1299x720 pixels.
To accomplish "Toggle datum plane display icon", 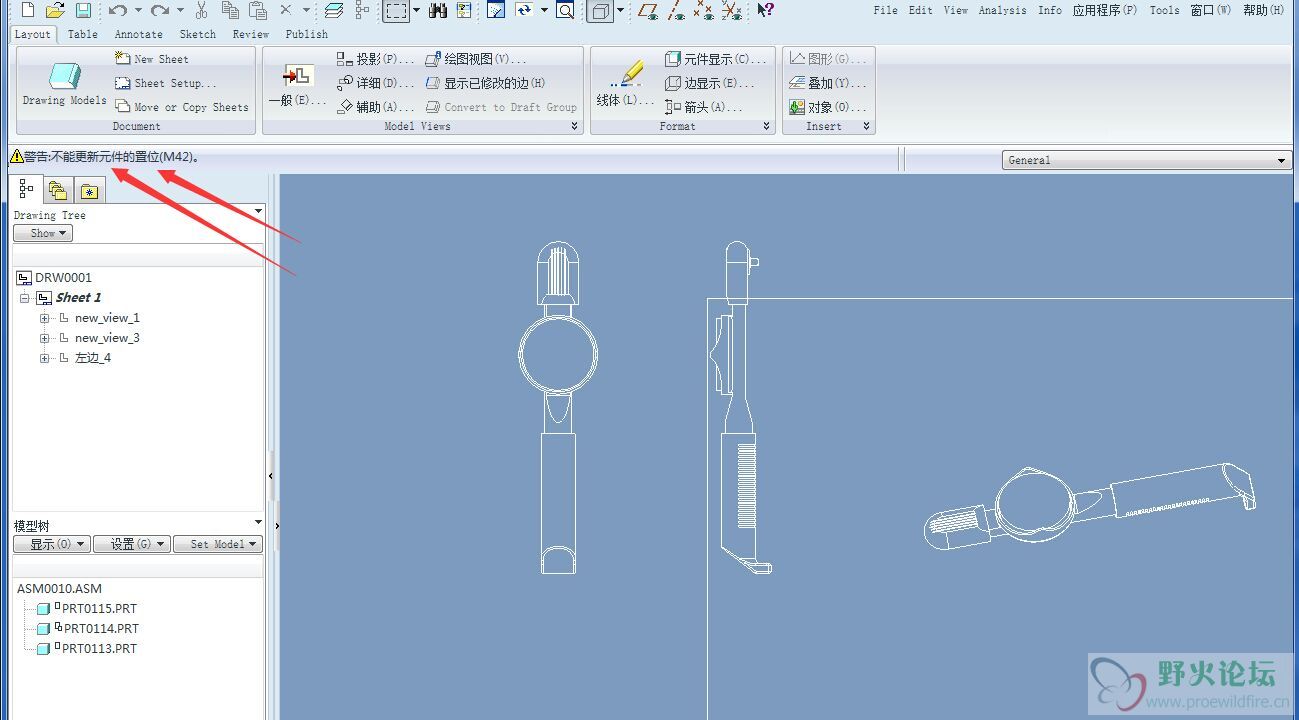I will (x=648, y=10).
